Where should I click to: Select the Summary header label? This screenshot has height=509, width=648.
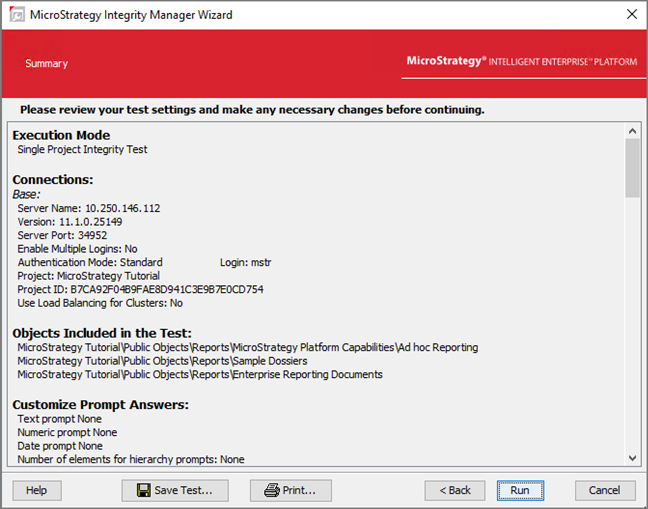click(x=47, y=64)
